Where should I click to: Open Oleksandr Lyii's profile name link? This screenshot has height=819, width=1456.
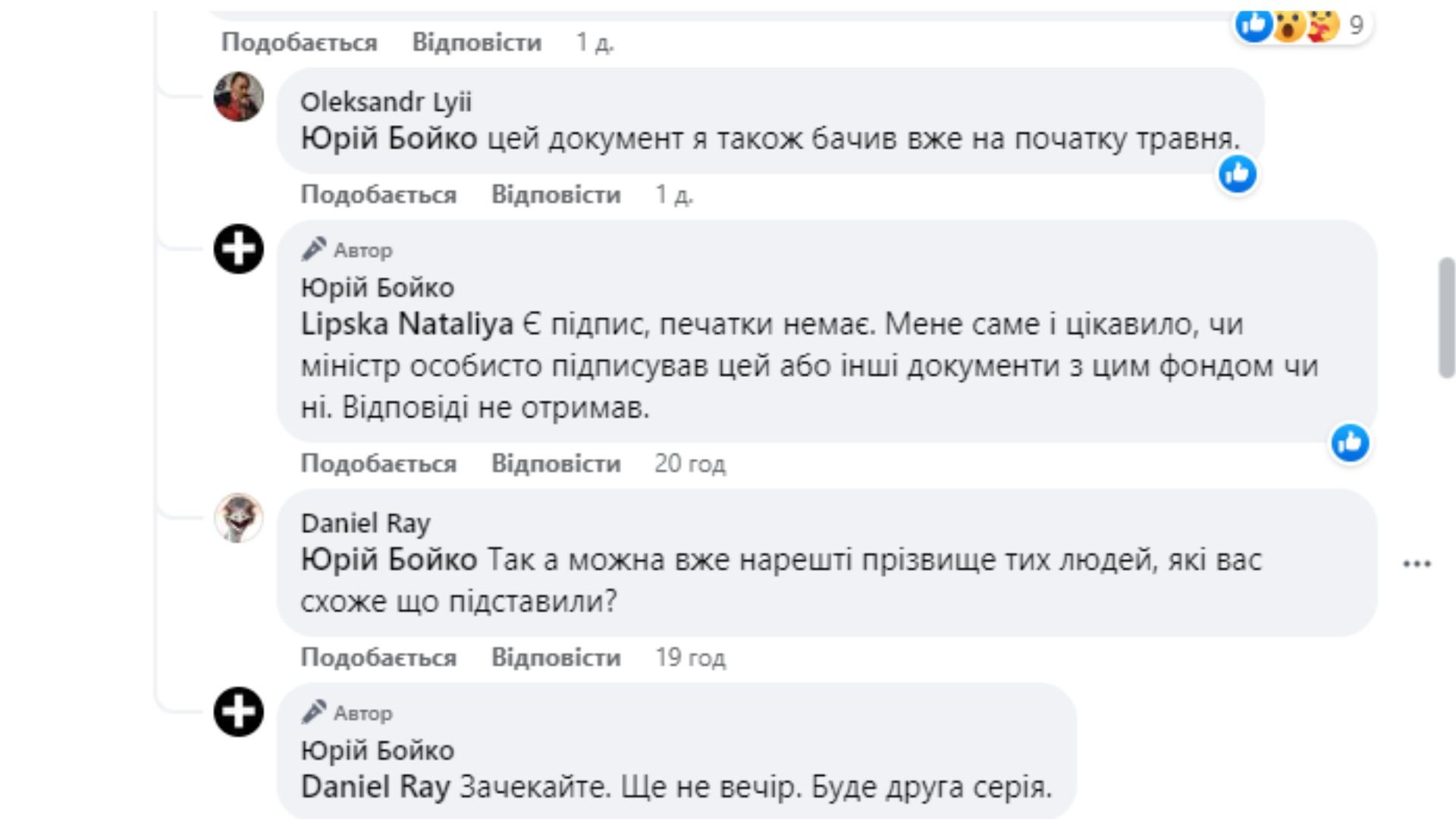386,102
